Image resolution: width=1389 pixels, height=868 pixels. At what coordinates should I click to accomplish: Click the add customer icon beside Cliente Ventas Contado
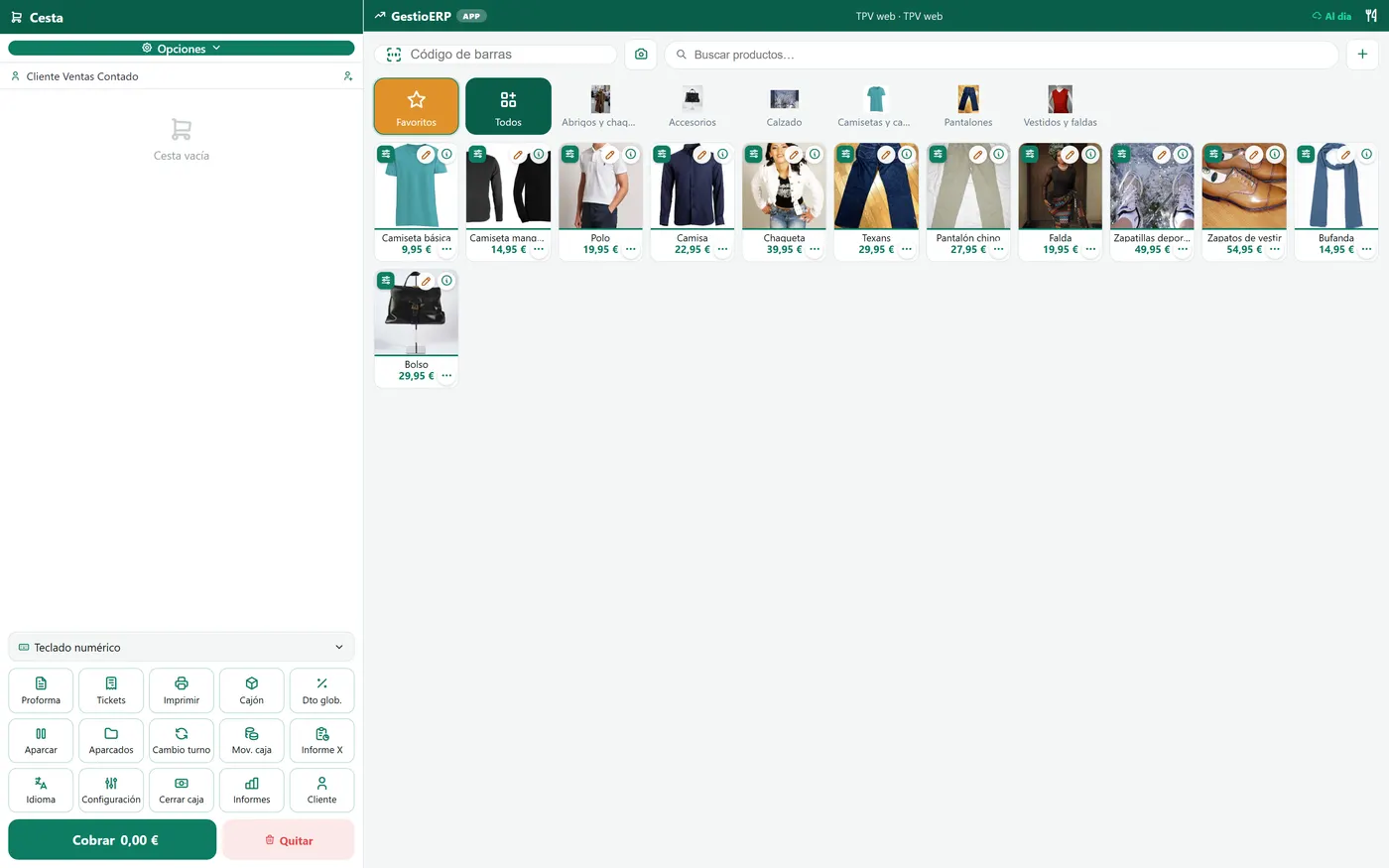pos(347,76)
